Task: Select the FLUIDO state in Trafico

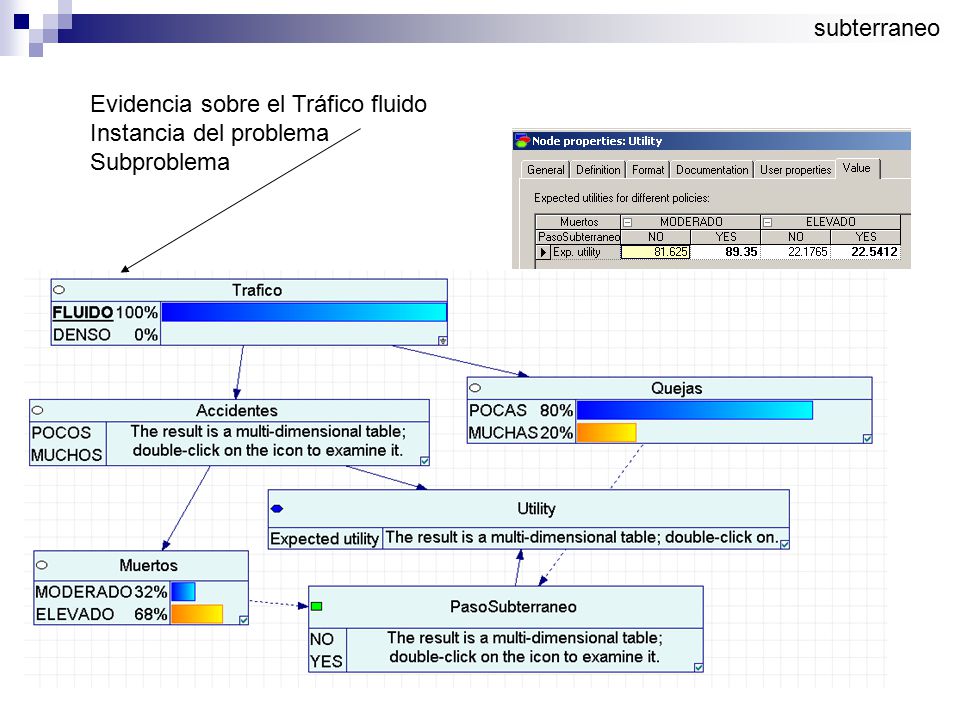Action: (83, 312)
